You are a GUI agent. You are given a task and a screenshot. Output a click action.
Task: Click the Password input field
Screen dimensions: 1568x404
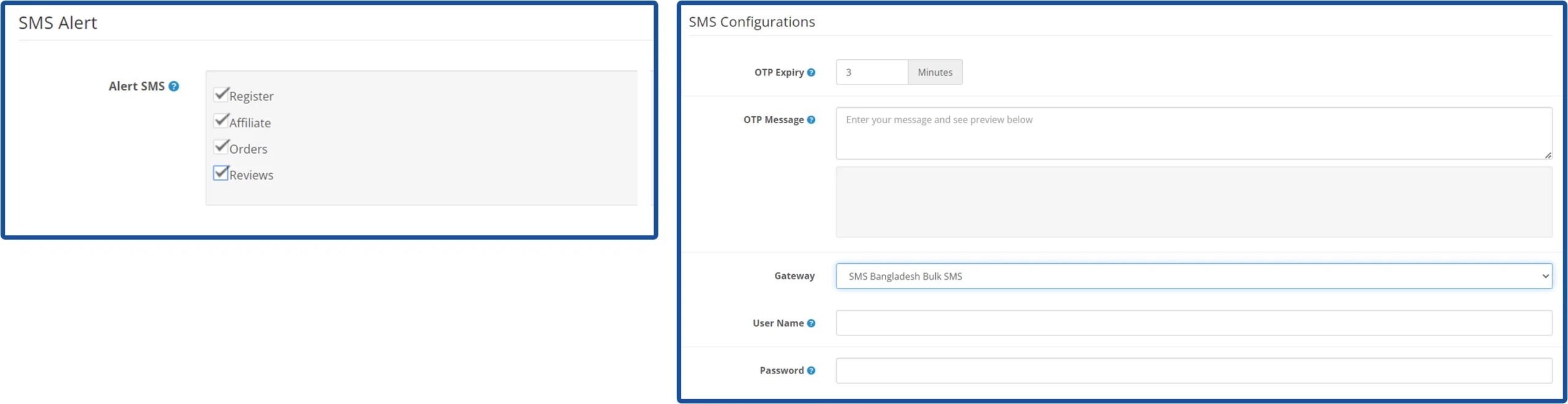click(1193, 370)
